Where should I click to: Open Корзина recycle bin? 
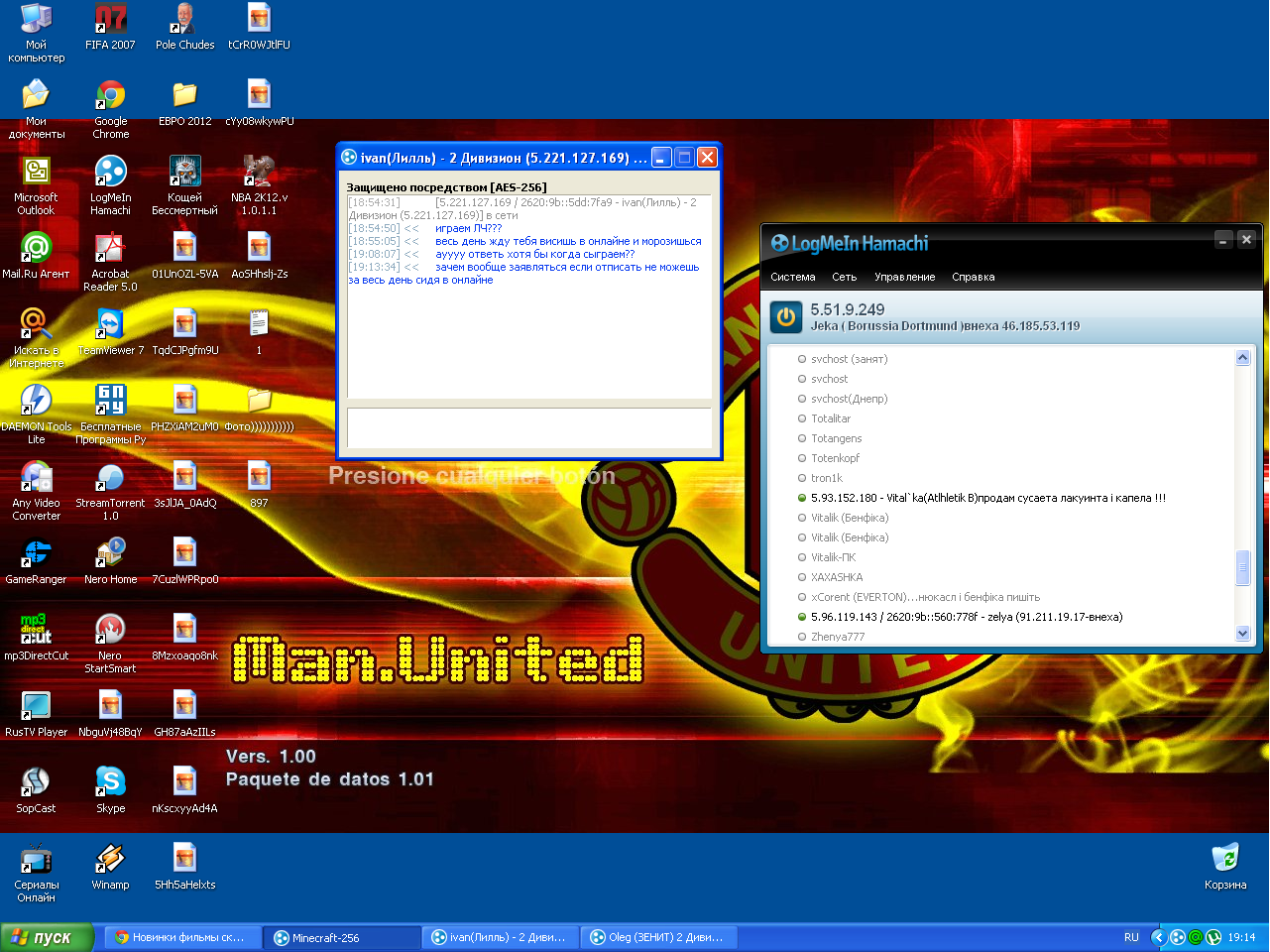click(1225, 867)
